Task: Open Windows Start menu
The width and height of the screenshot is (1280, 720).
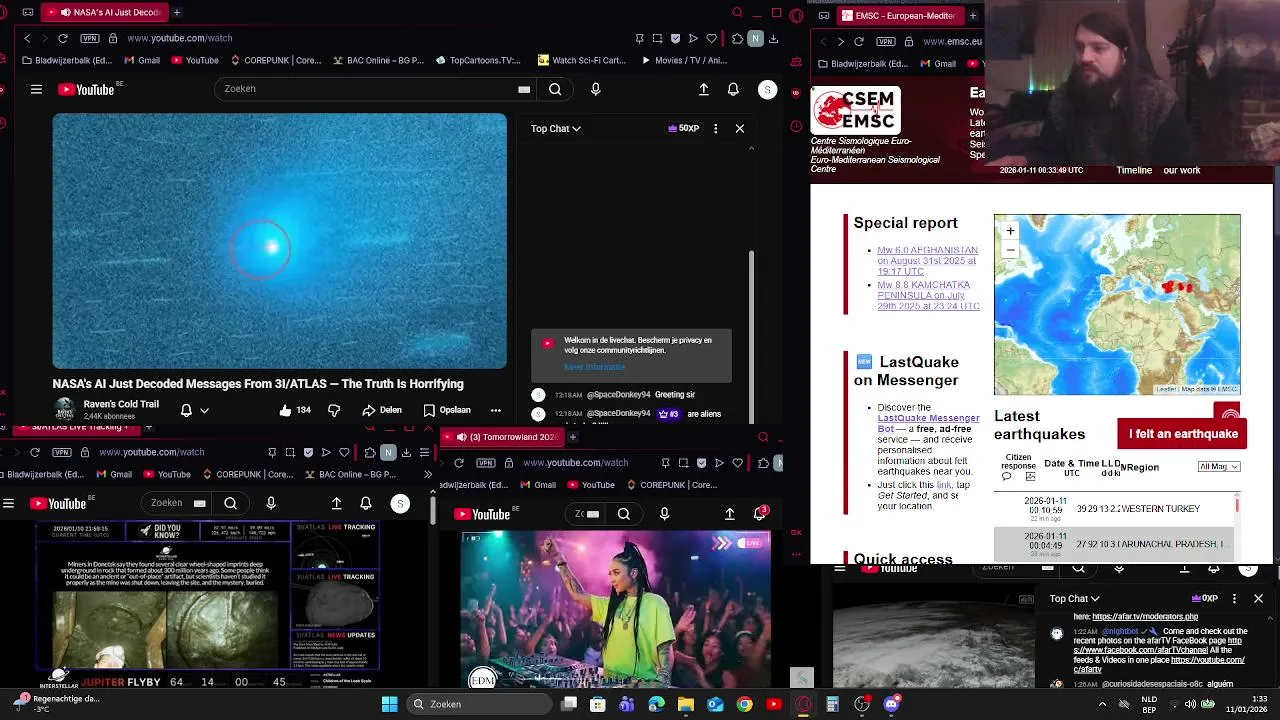Action: [389, 704]
